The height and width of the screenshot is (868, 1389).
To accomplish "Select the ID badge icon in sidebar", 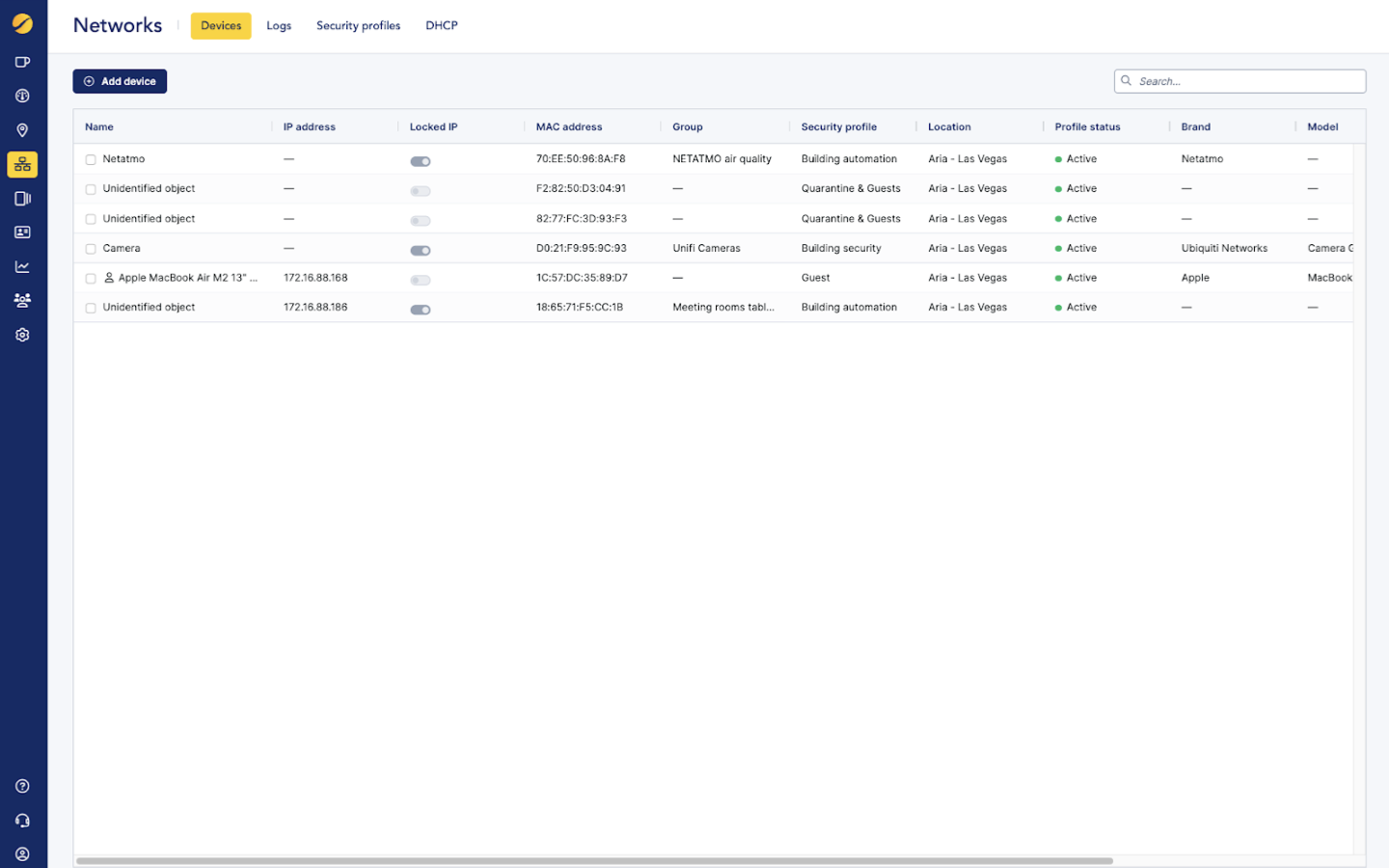I will click(22, 231).
